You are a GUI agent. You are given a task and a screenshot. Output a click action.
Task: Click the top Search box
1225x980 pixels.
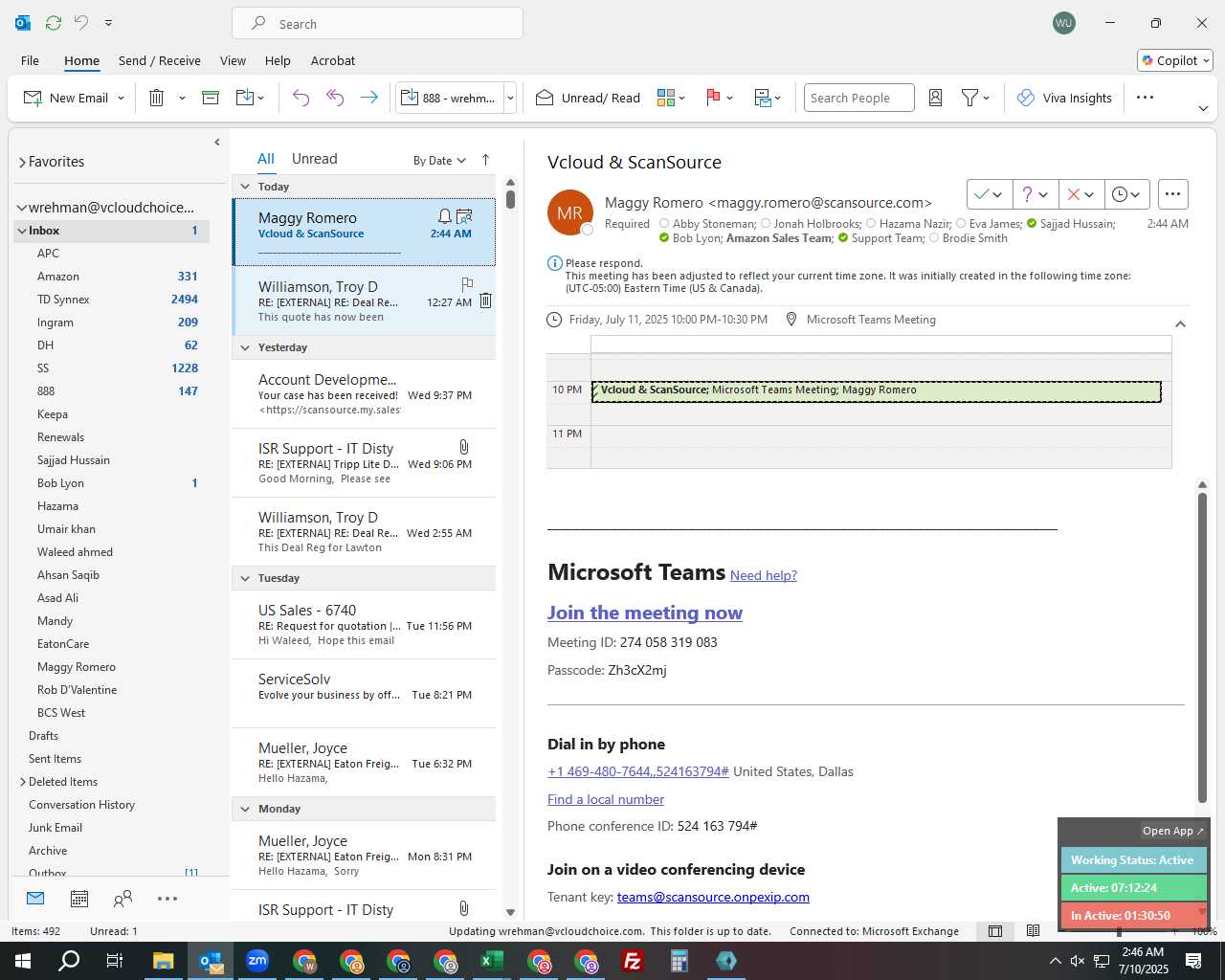[x=377, y=23]
